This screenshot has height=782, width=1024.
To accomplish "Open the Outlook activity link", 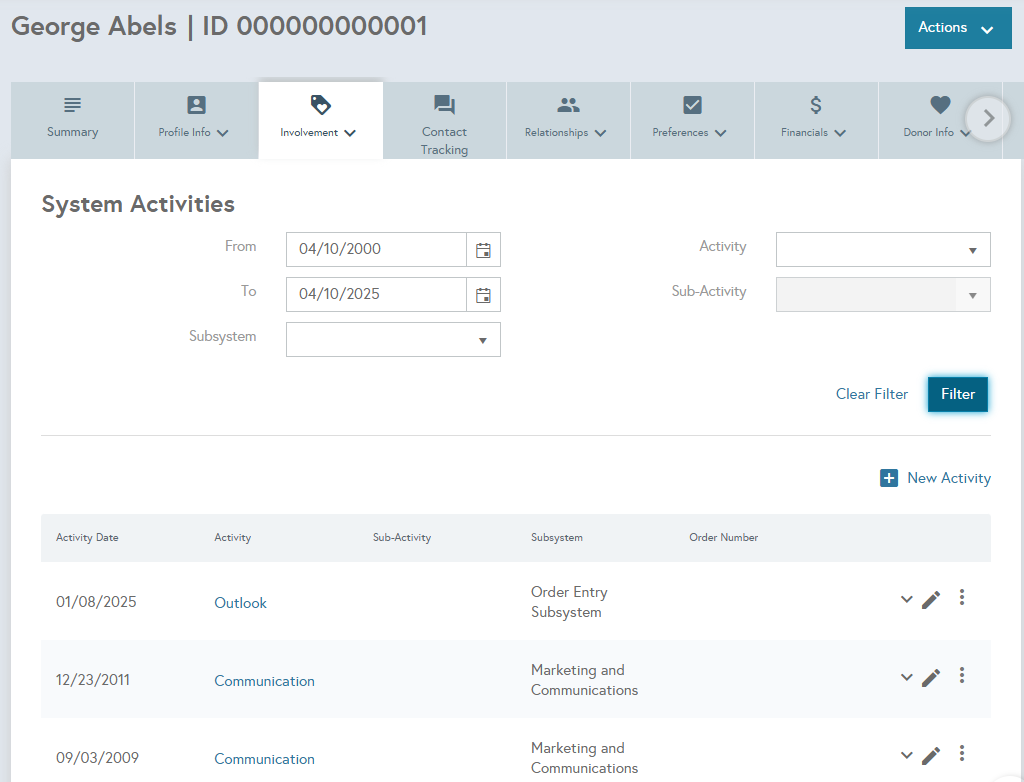I will (x=240, y=603).
